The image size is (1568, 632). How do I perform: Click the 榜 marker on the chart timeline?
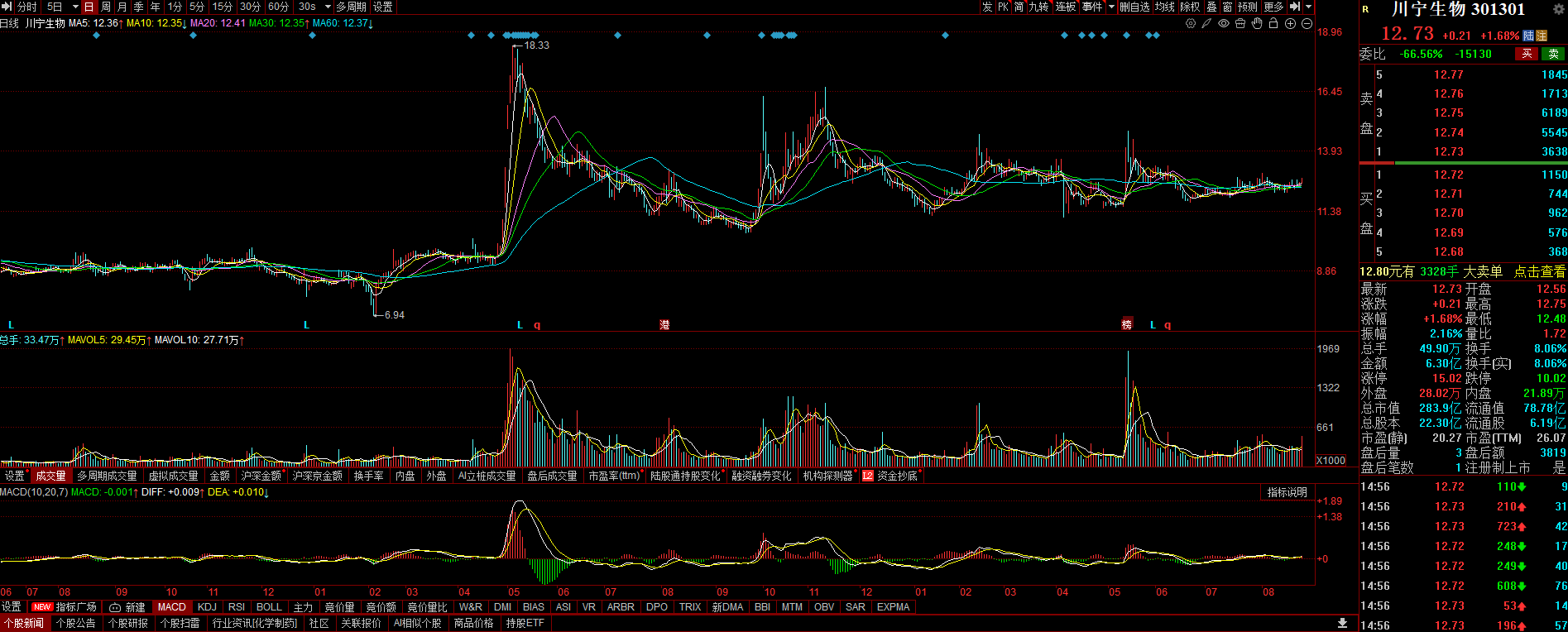point(1126,325)
